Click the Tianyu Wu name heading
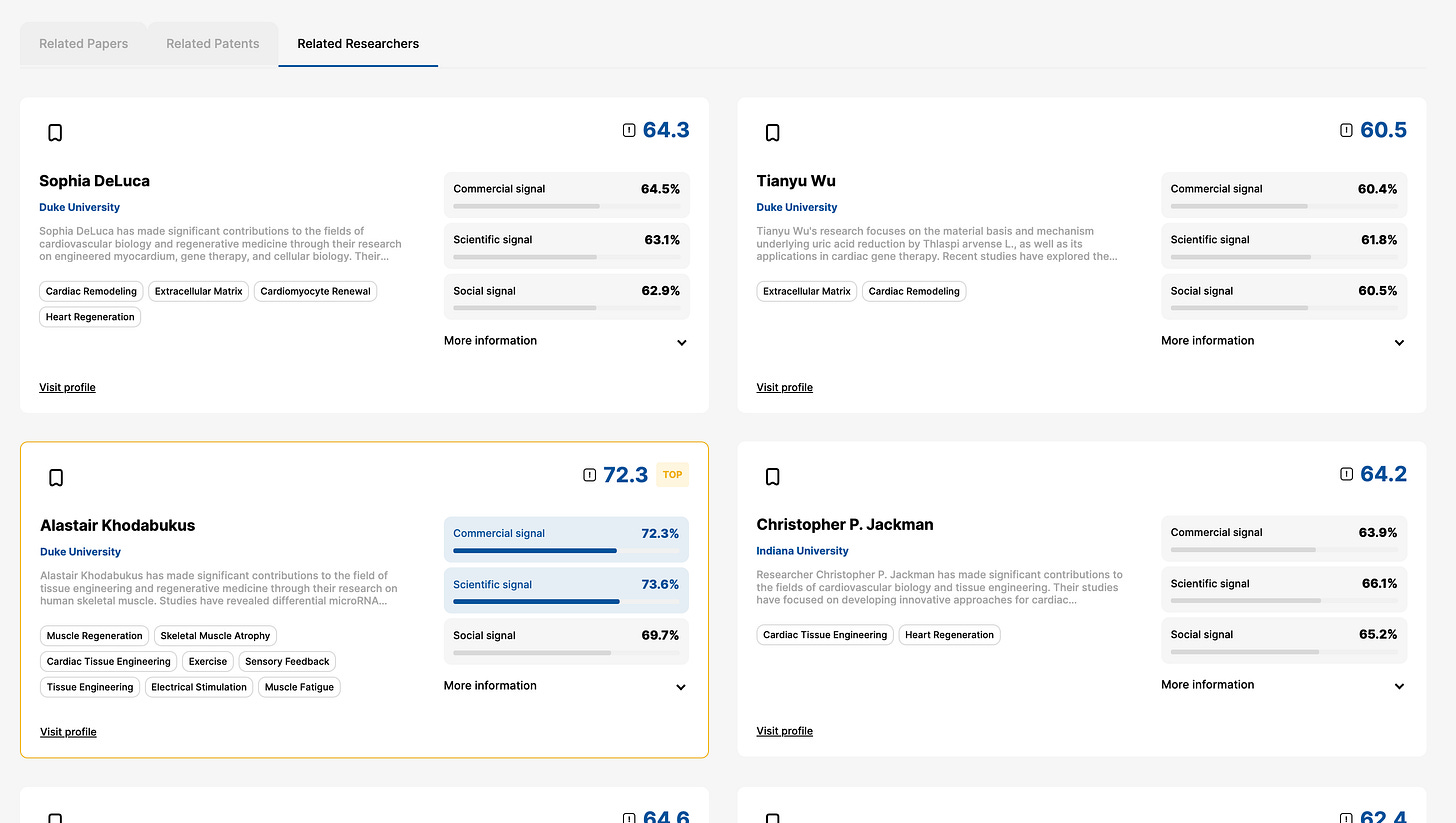This screenshot has height=823, width=1456. [796, 181]
